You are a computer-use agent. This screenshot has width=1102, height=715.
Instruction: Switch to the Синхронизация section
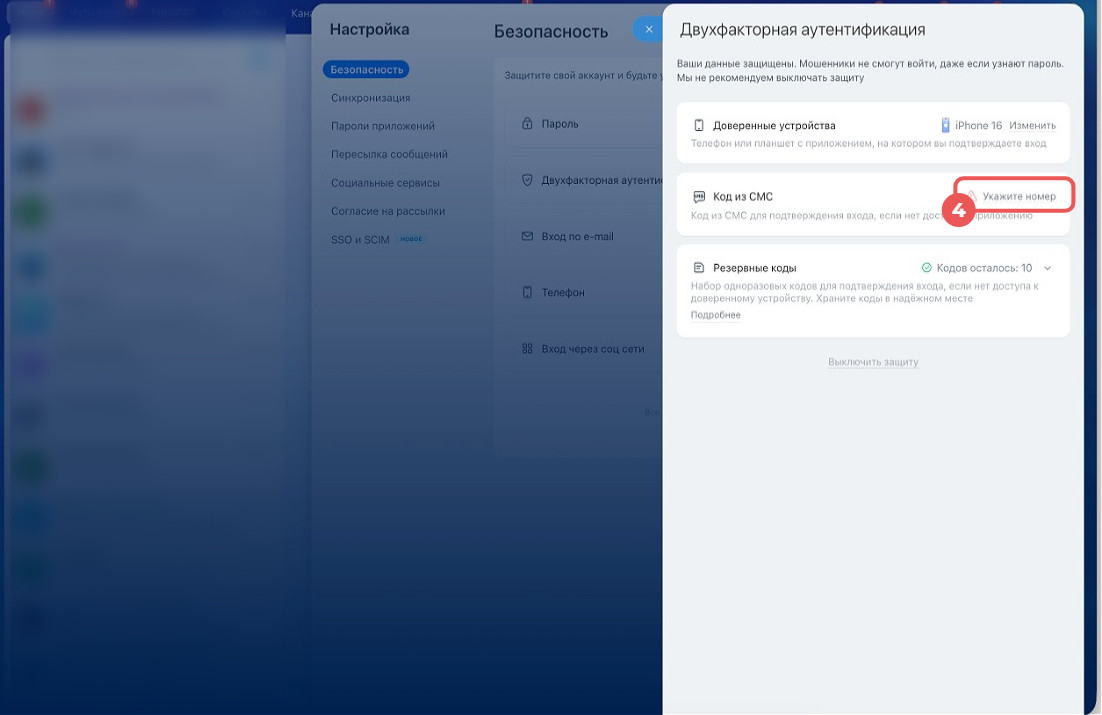371,98
